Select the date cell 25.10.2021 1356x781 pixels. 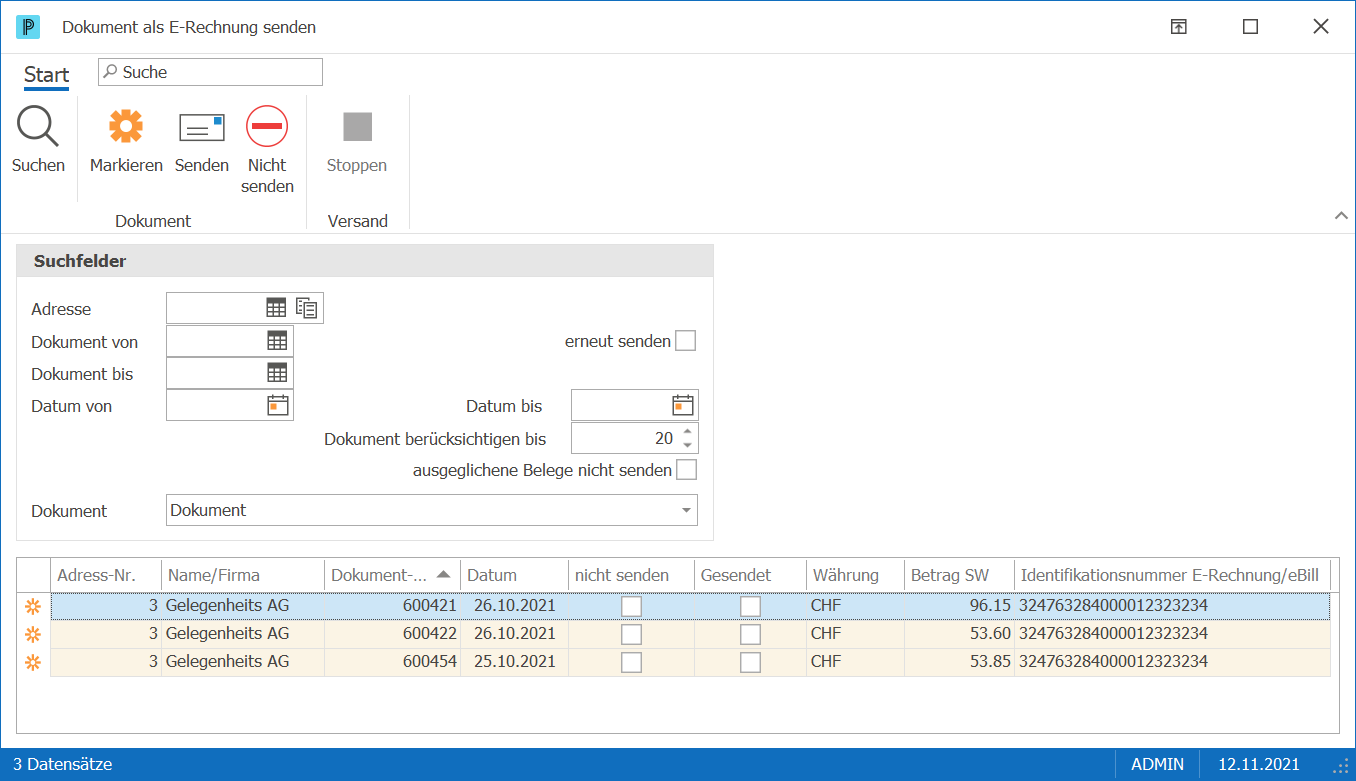514,662
